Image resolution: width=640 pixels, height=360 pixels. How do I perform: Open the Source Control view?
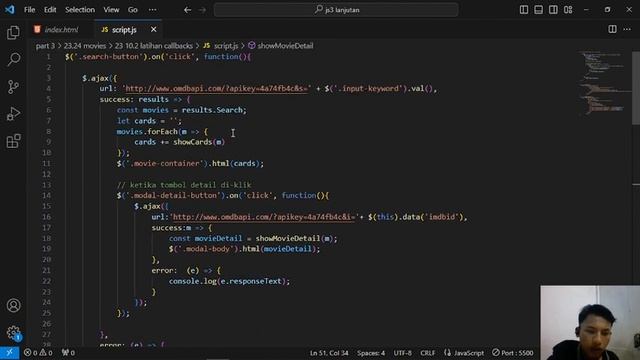[13, 87]
